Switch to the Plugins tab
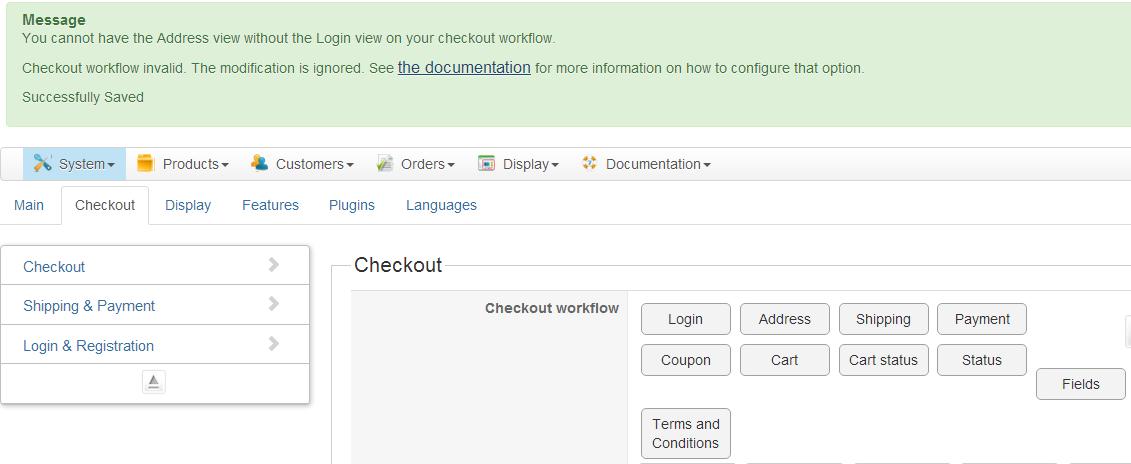This screenshot has width=1131, height=464. pos(352,205)
